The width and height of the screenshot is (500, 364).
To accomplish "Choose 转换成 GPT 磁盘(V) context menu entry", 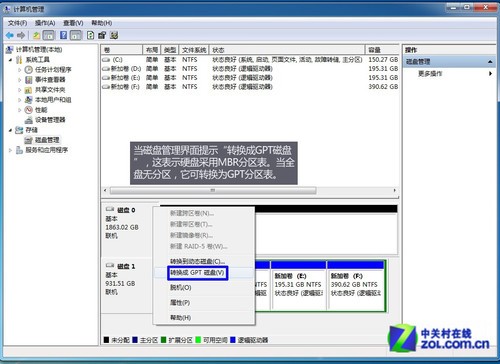I will click(x=197, y=273).
